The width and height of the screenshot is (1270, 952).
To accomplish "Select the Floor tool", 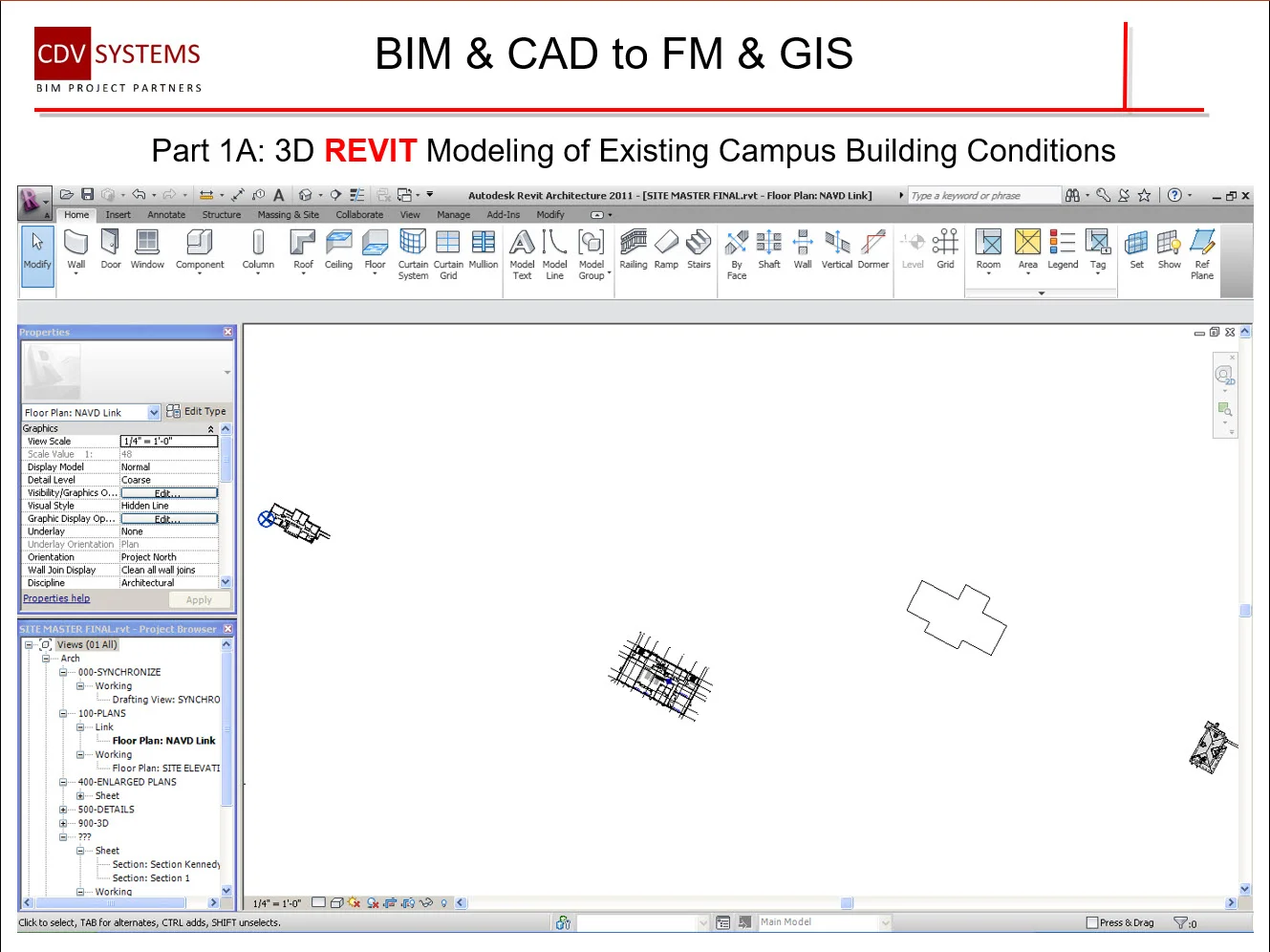I will pyautogui.click(x=375, y=251).
